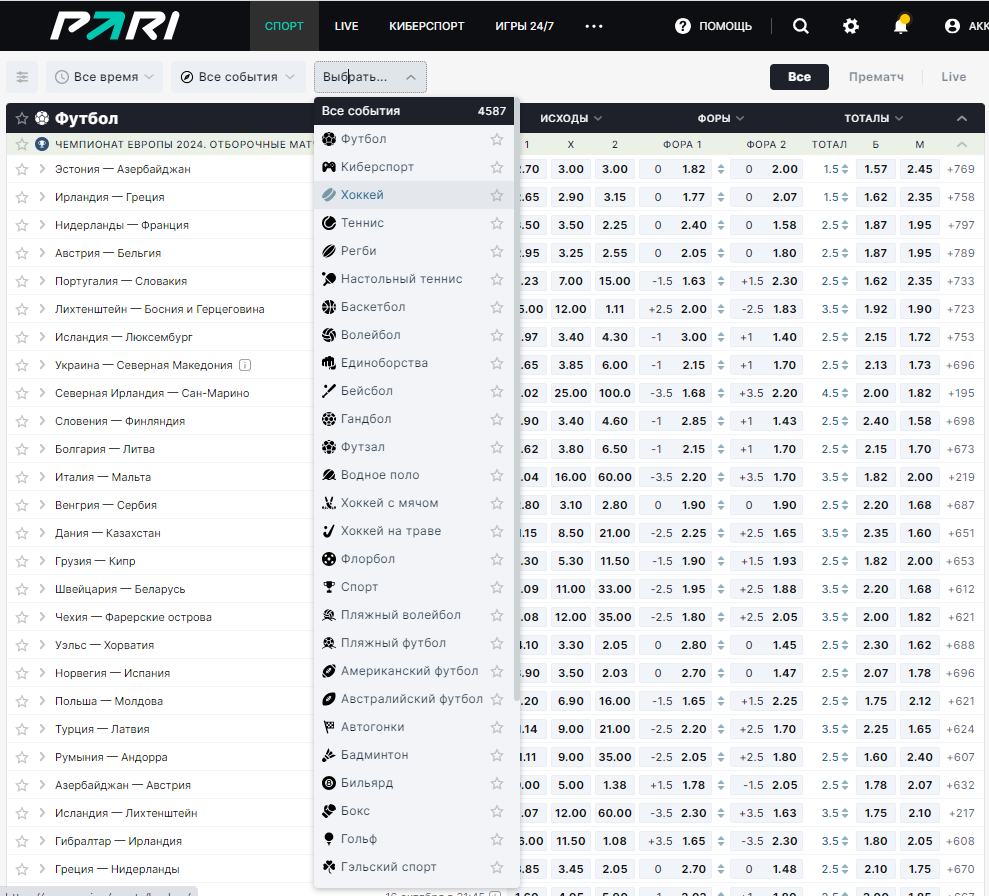
Task: Open the ТОТАЛЫ column dropdown
Action: 874,118
